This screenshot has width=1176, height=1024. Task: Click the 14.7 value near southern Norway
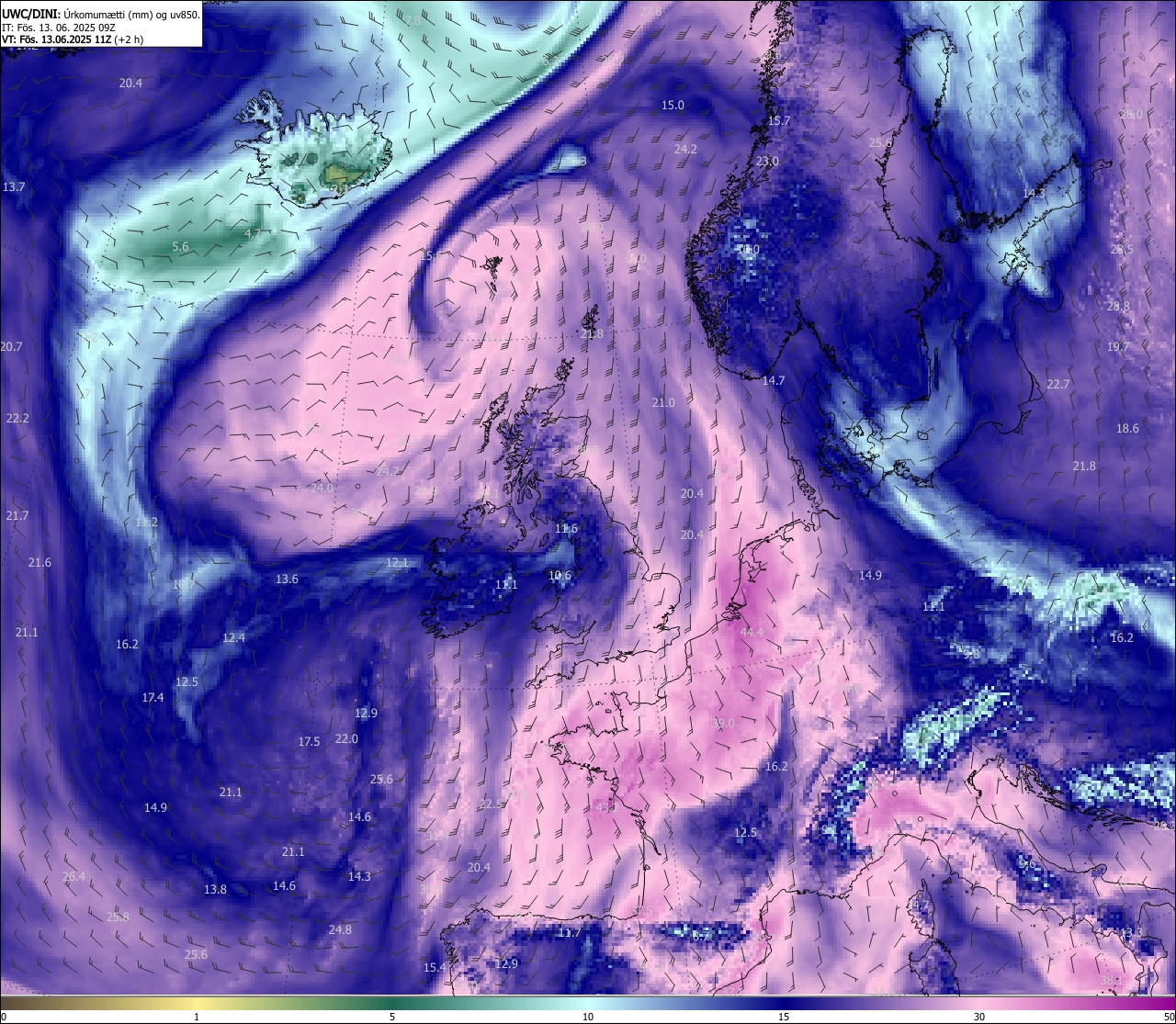click(774, 380)
